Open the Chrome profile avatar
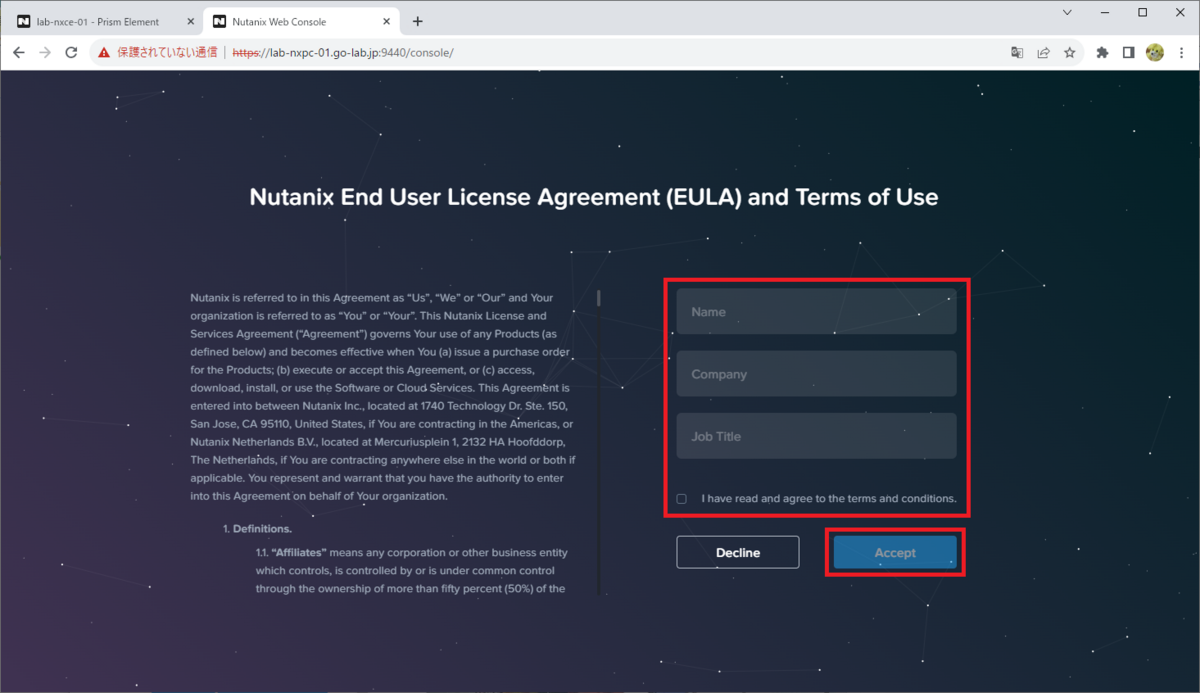Screen dimensions: 1200x693 click(1155, 52)
